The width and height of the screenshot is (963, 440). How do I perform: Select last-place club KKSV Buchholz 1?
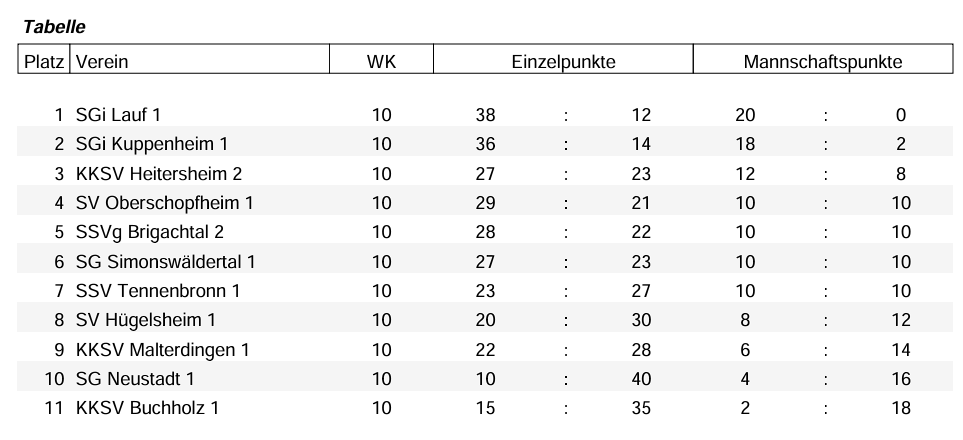tap(147, 408)
